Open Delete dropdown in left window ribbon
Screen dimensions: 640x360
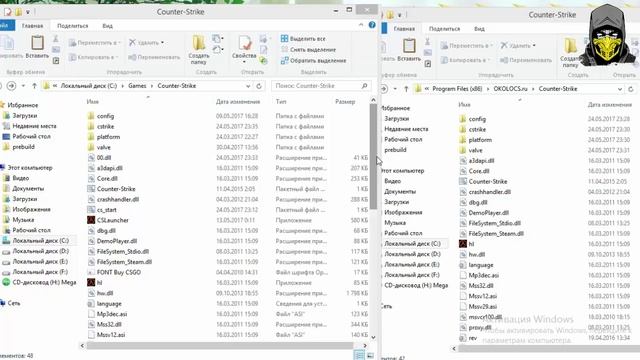(147, 42)
